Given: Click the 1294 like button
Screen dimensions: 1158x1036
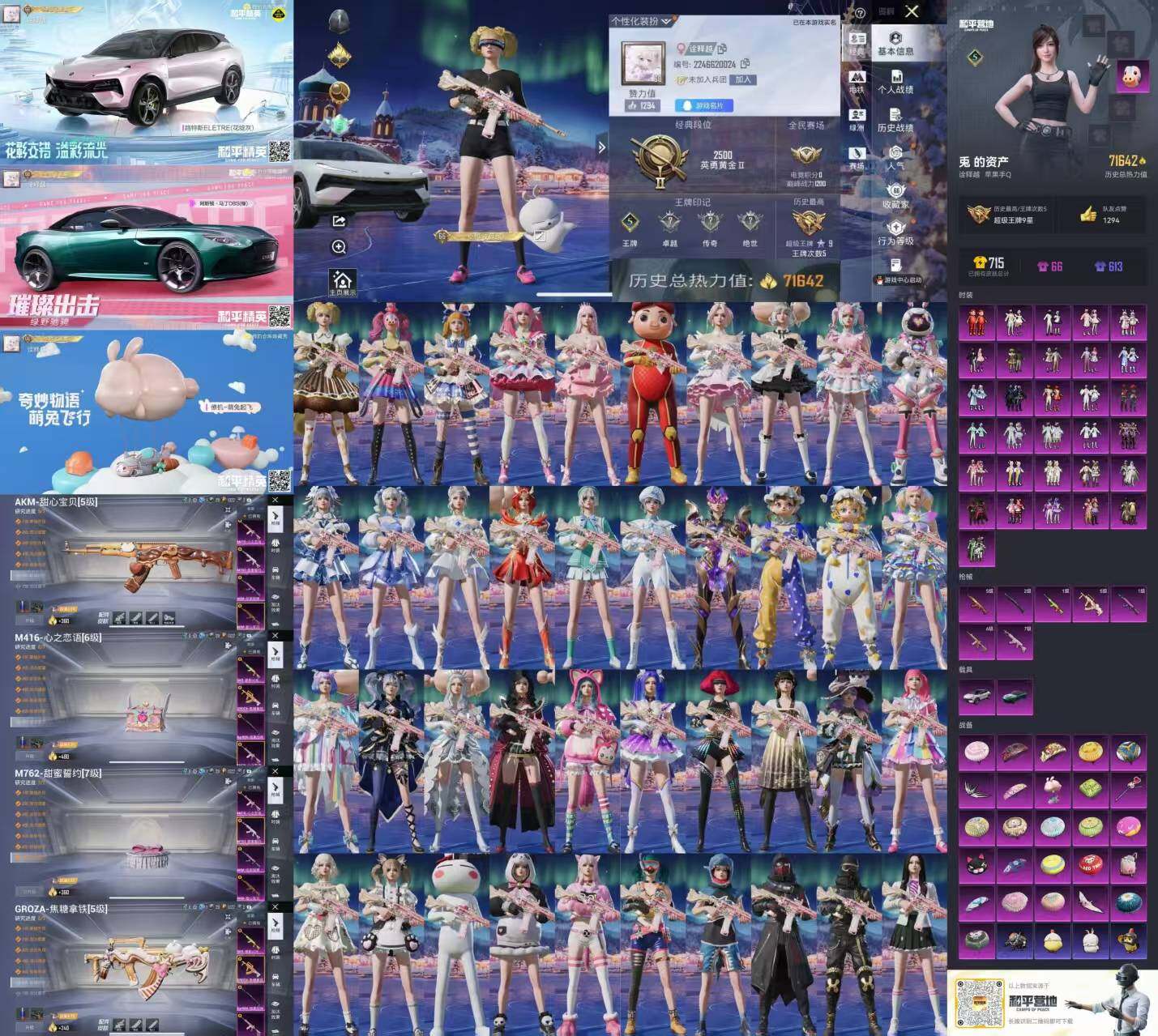Looking at the screenshot, I should click(x=642, y=105).
